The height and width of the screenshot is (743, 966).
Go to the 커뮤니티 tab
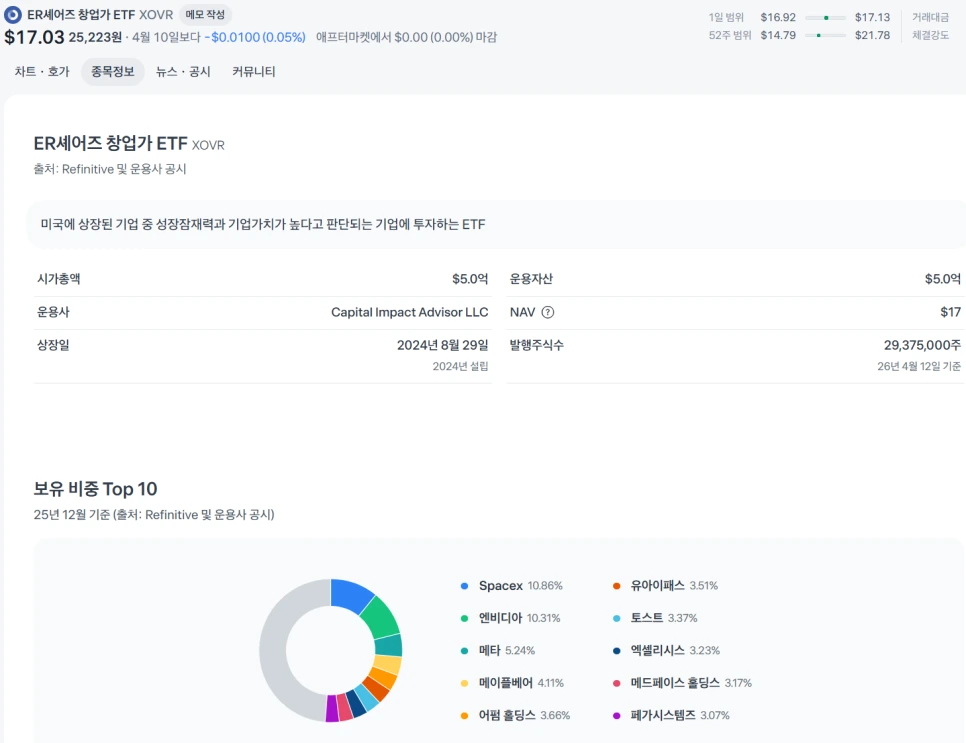pyautogui.click(x=253, y=71)
